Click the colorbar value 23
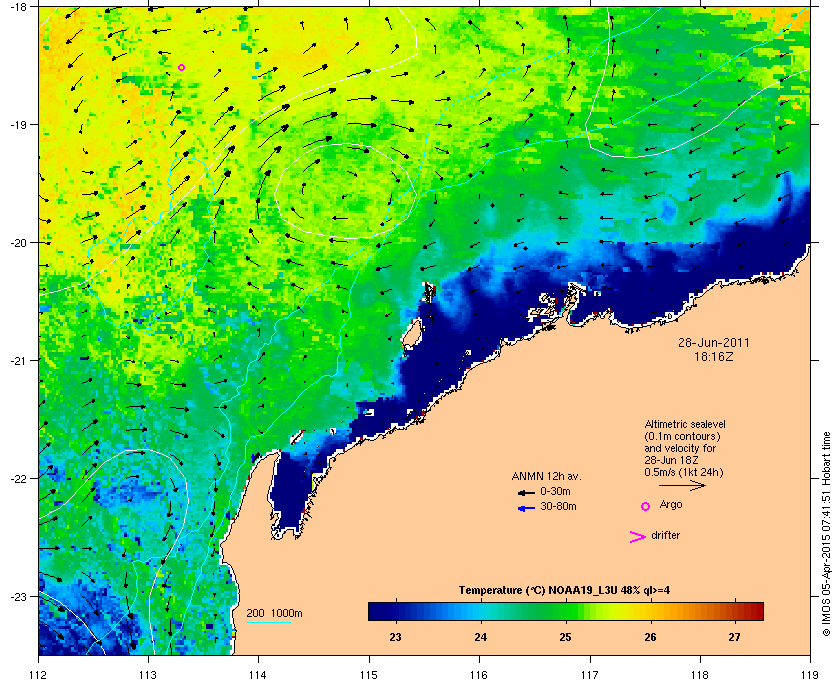The height and width of the screenshot is (680, 840). (x=395, y=637)
